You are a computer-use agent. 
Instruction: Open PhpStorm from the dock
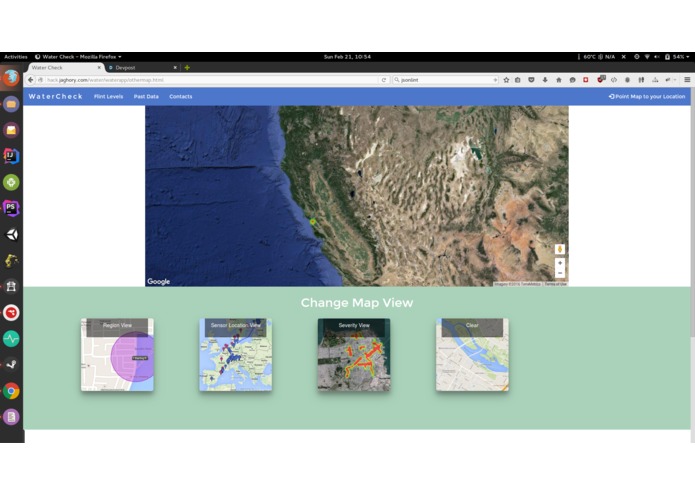coord(11,208)
